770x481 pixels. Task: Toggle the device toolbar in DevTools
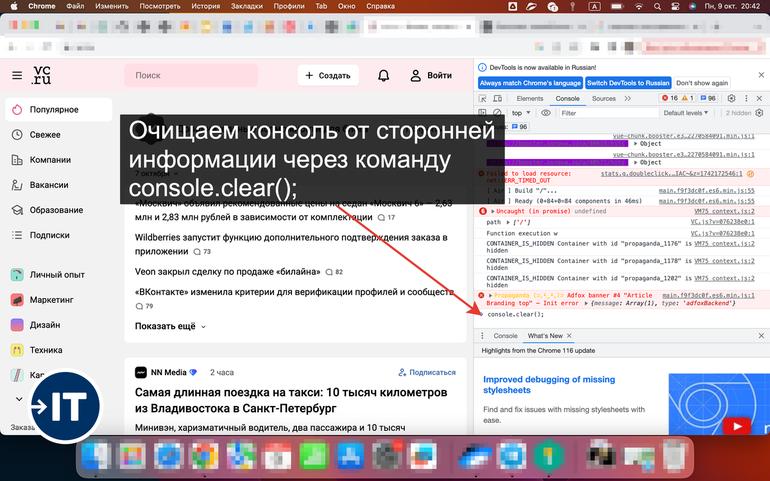coord(497,98)
